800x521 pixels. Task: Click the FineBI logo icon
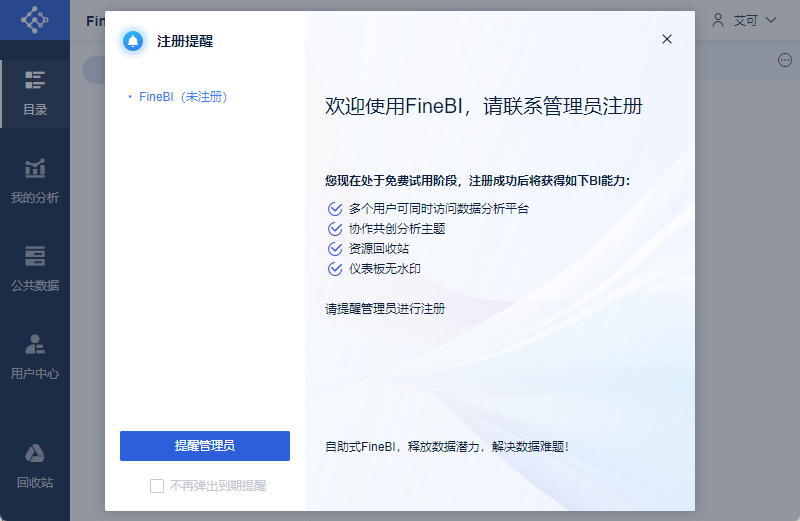pyautogui.click(x=35, y=20)
